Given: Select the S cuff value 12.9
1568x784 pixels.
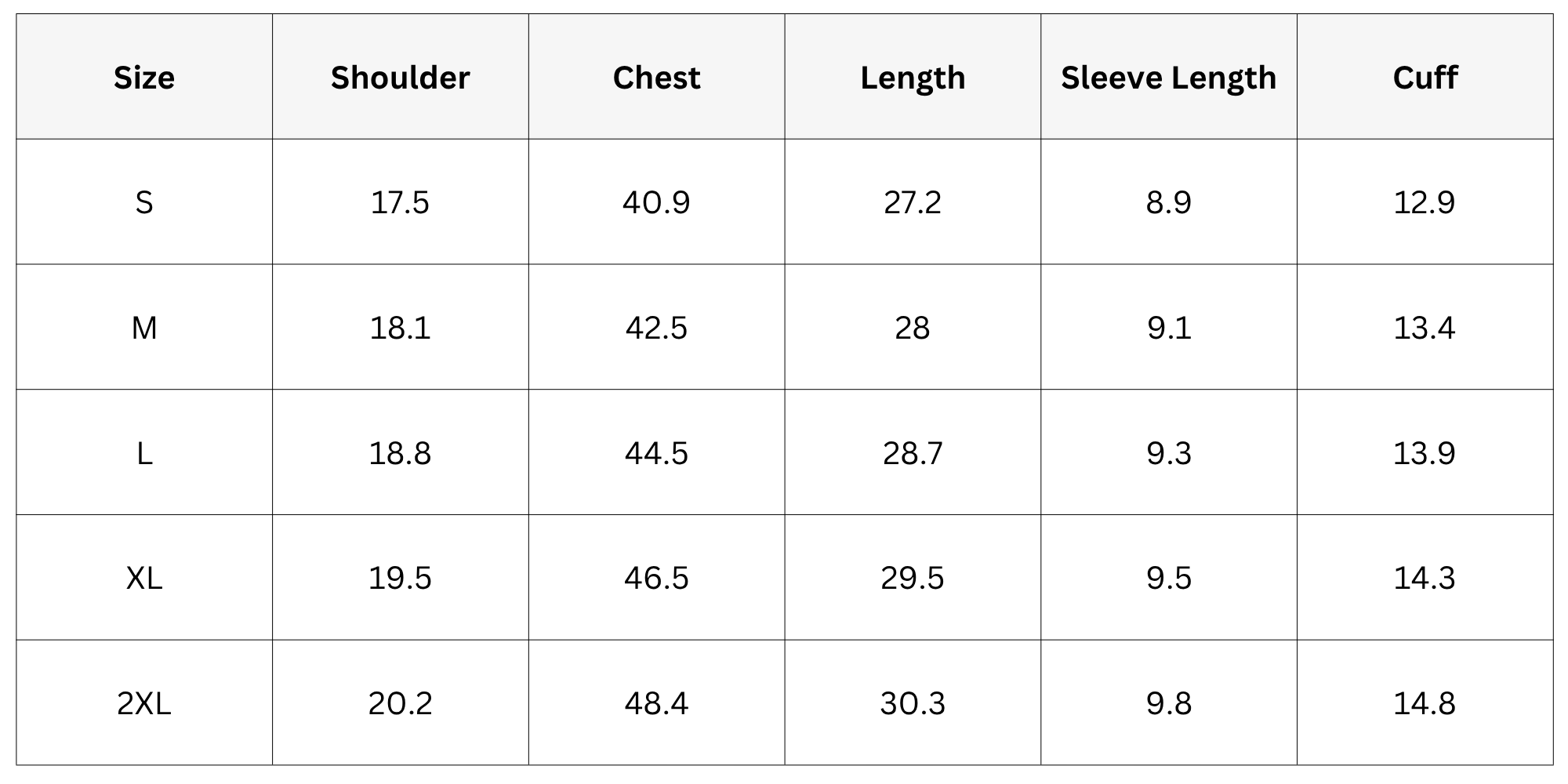Looking at the screenshot, I should (x=1425, y=202).
